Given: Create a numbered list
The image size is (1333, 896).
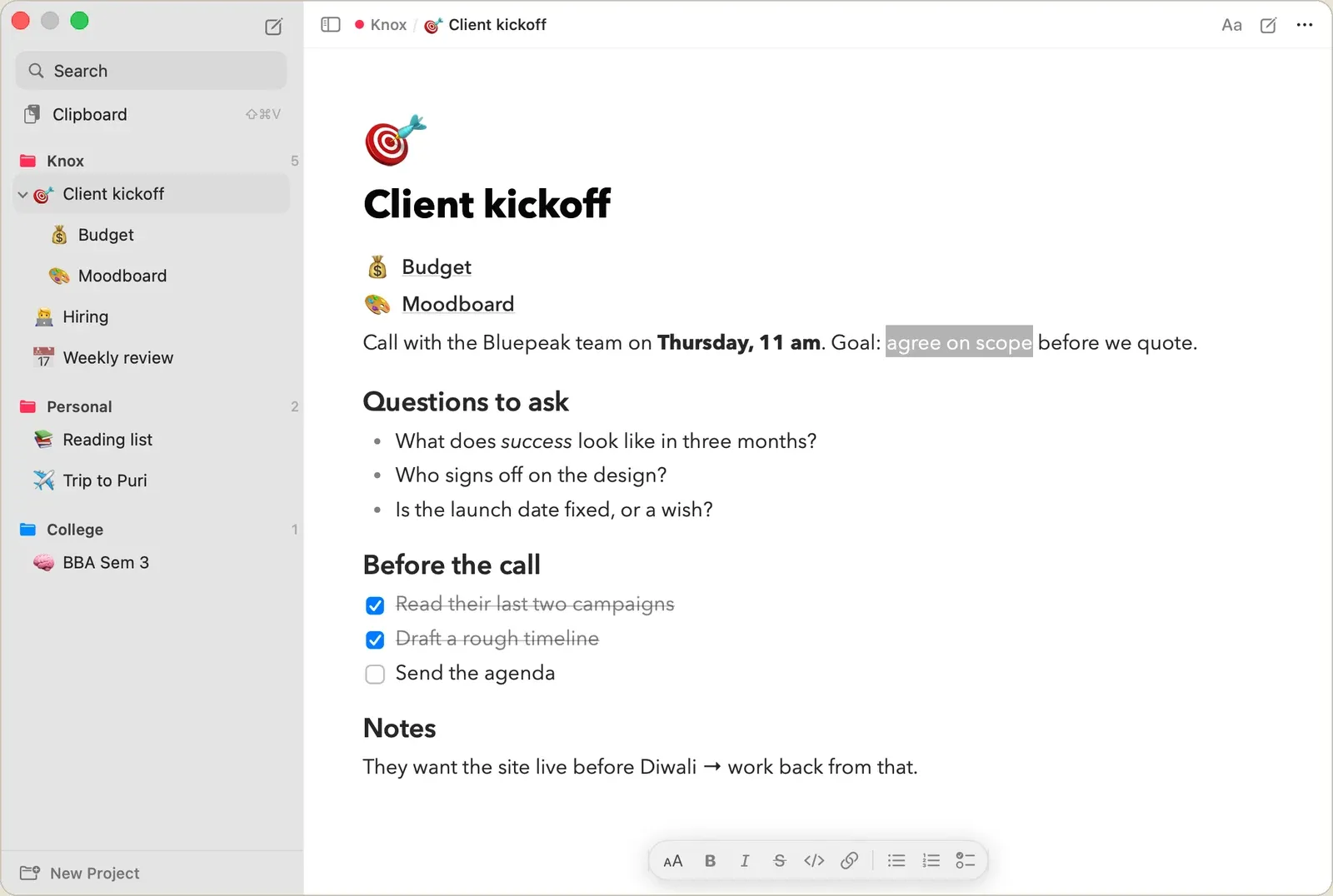Looking at the screenshot, I should 931,861.
